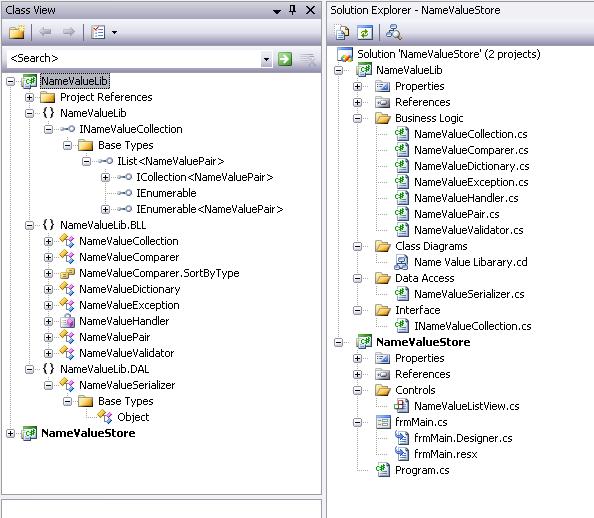594x518 pixels.
Task: Select NameValueDictionary.cs file
Action: tap(471, 166)
